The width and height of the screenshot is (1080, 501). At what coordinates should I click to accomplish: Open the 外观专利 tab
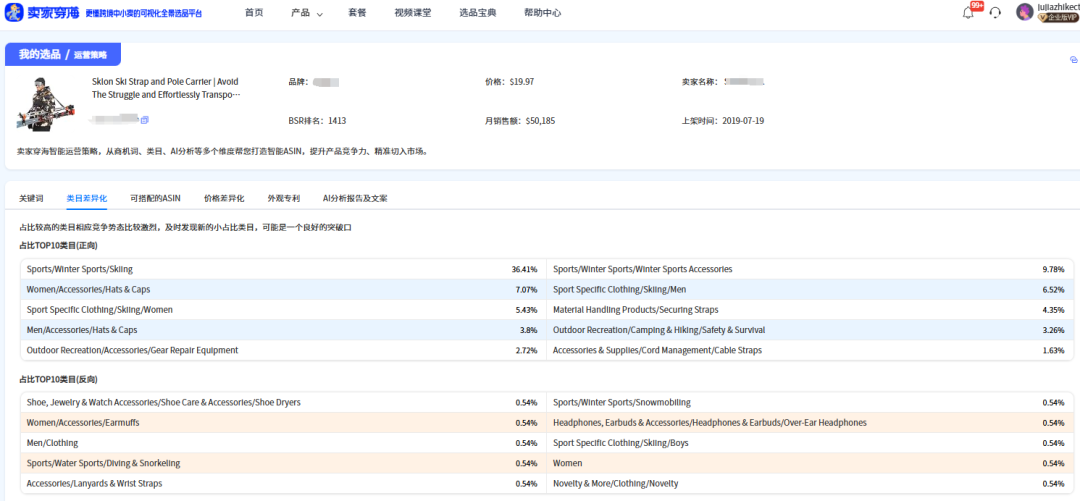tap(284, 198)
